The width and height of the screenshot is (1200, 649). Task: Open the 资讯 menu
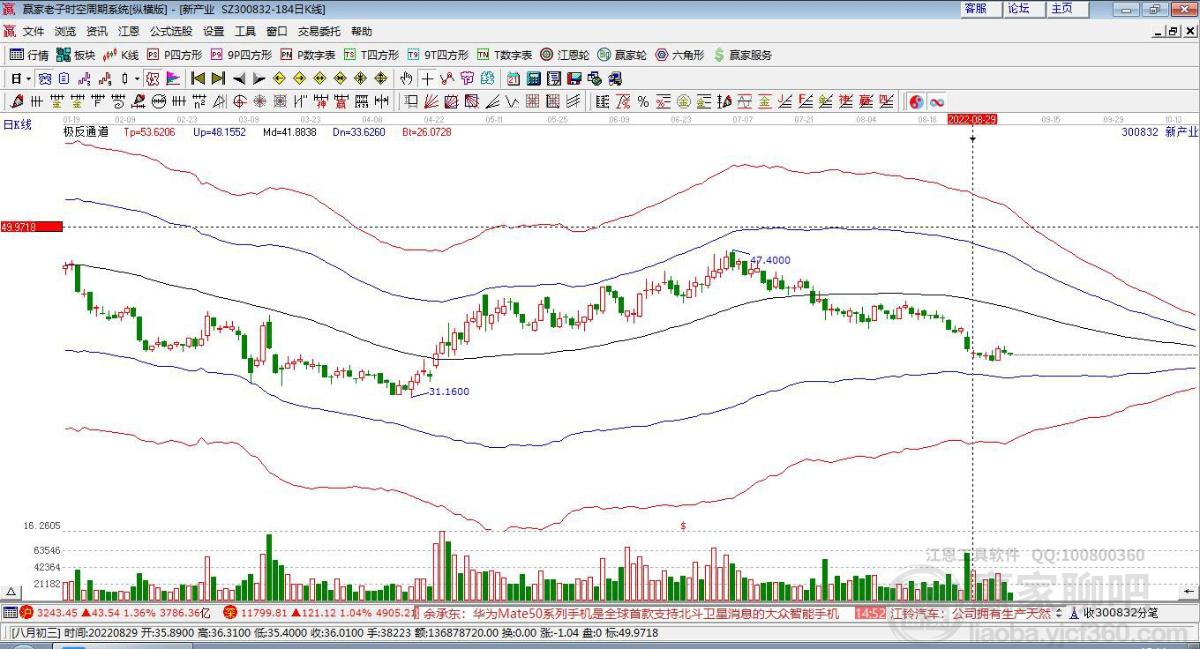point(97,31)
